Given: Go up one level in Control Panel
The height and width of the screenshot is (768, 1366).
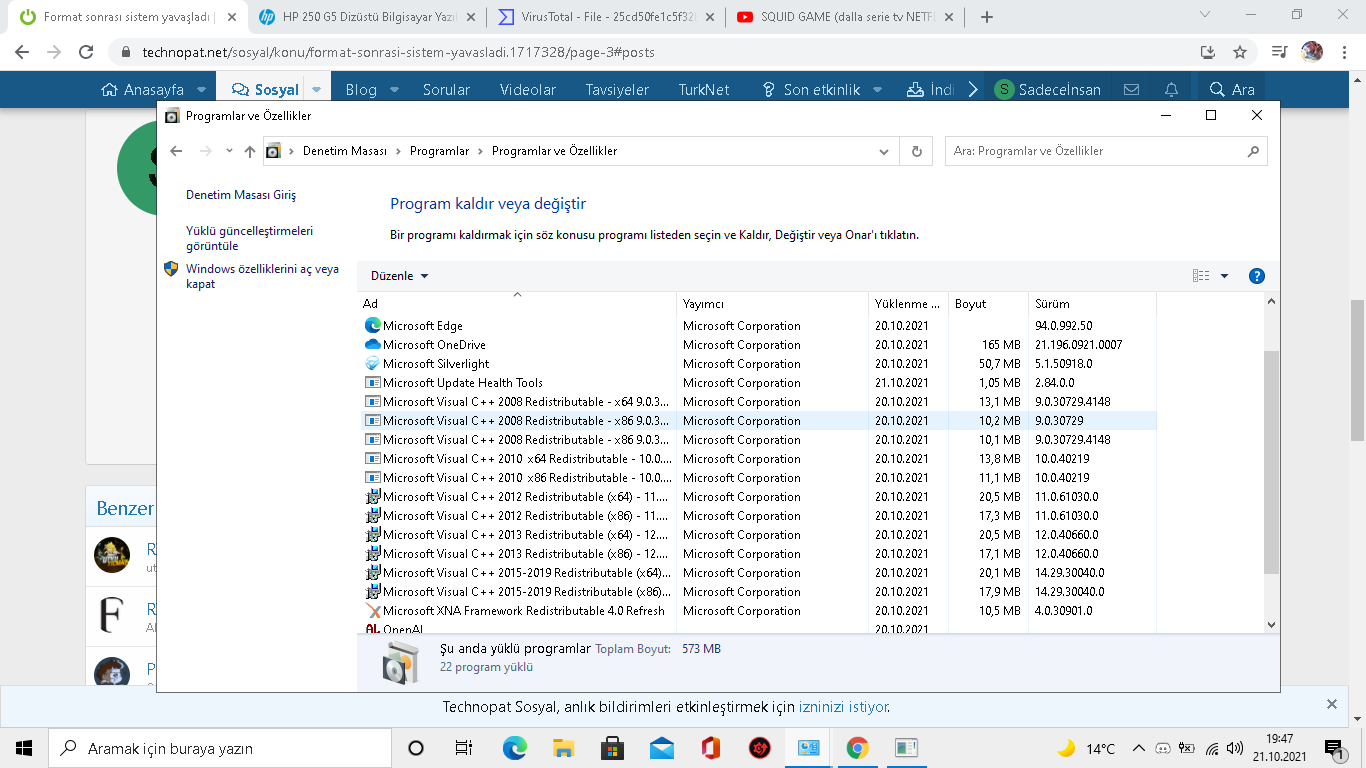Looking at the screenshot, I should 250,151.
